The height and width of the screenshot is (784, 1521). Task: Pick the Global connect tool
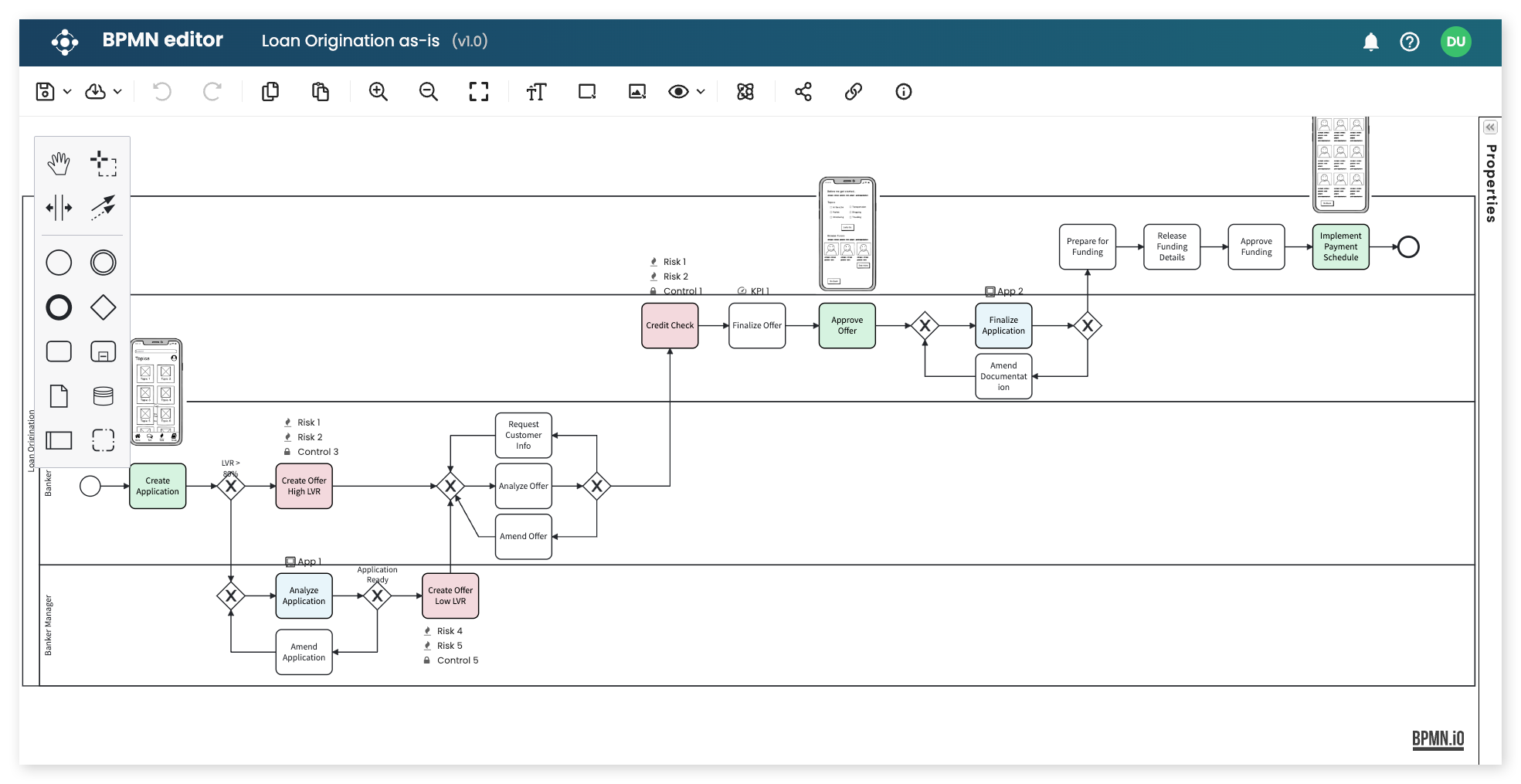104,207
